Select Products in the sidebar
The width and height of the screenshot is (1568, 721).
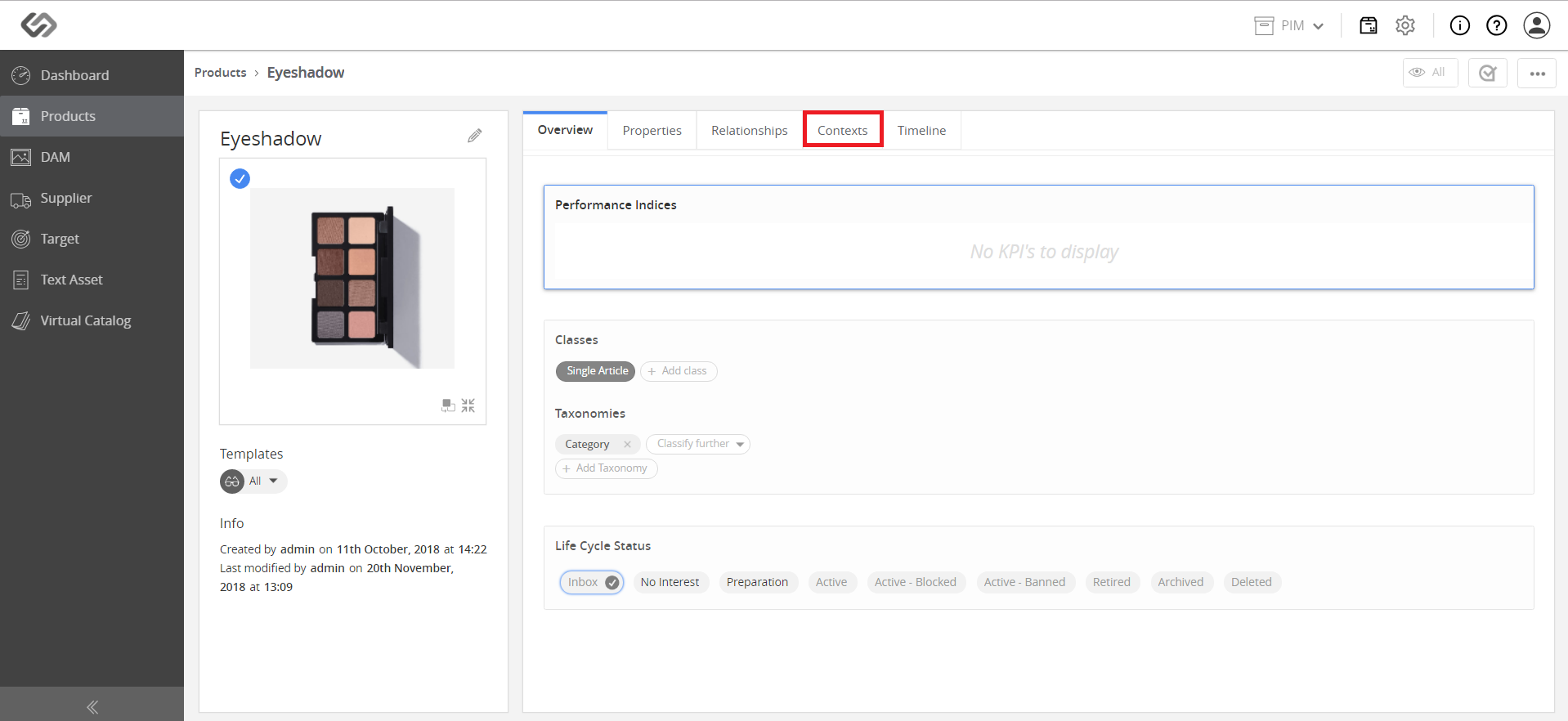point(92,116)
